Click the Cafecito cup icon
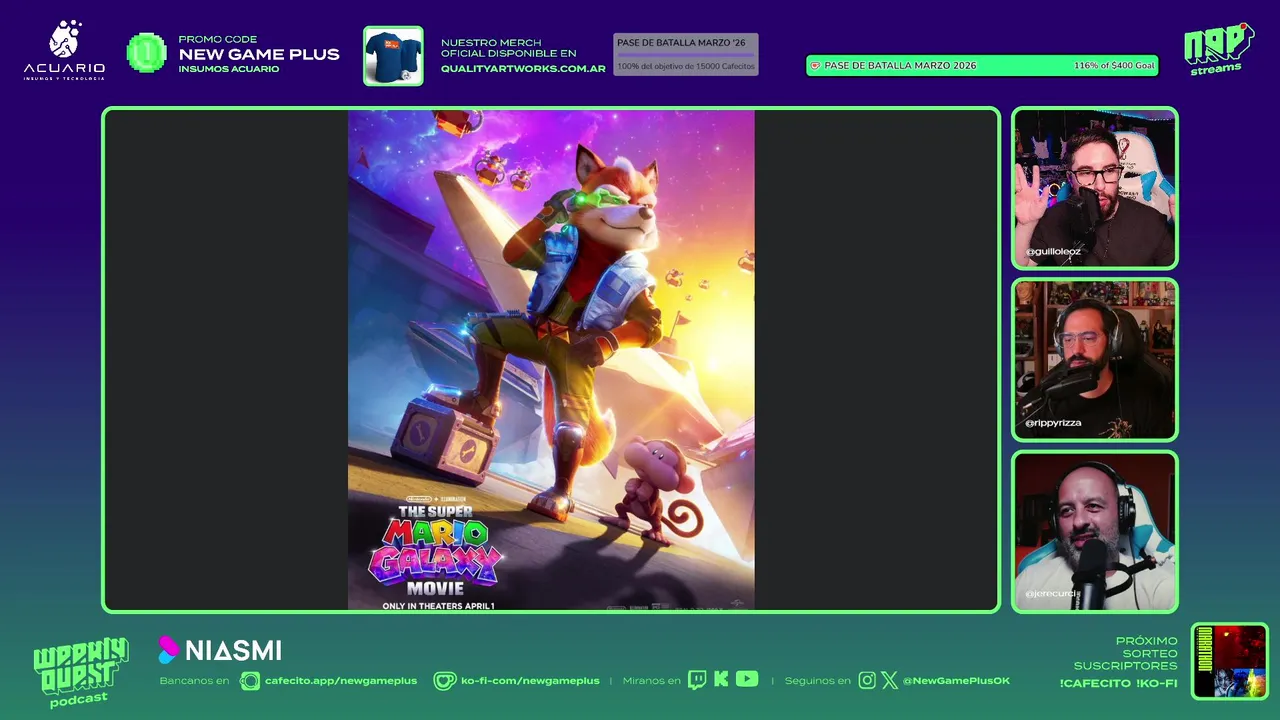The height and width of the screenshot is (720, 1280). [x=250, y=681]
